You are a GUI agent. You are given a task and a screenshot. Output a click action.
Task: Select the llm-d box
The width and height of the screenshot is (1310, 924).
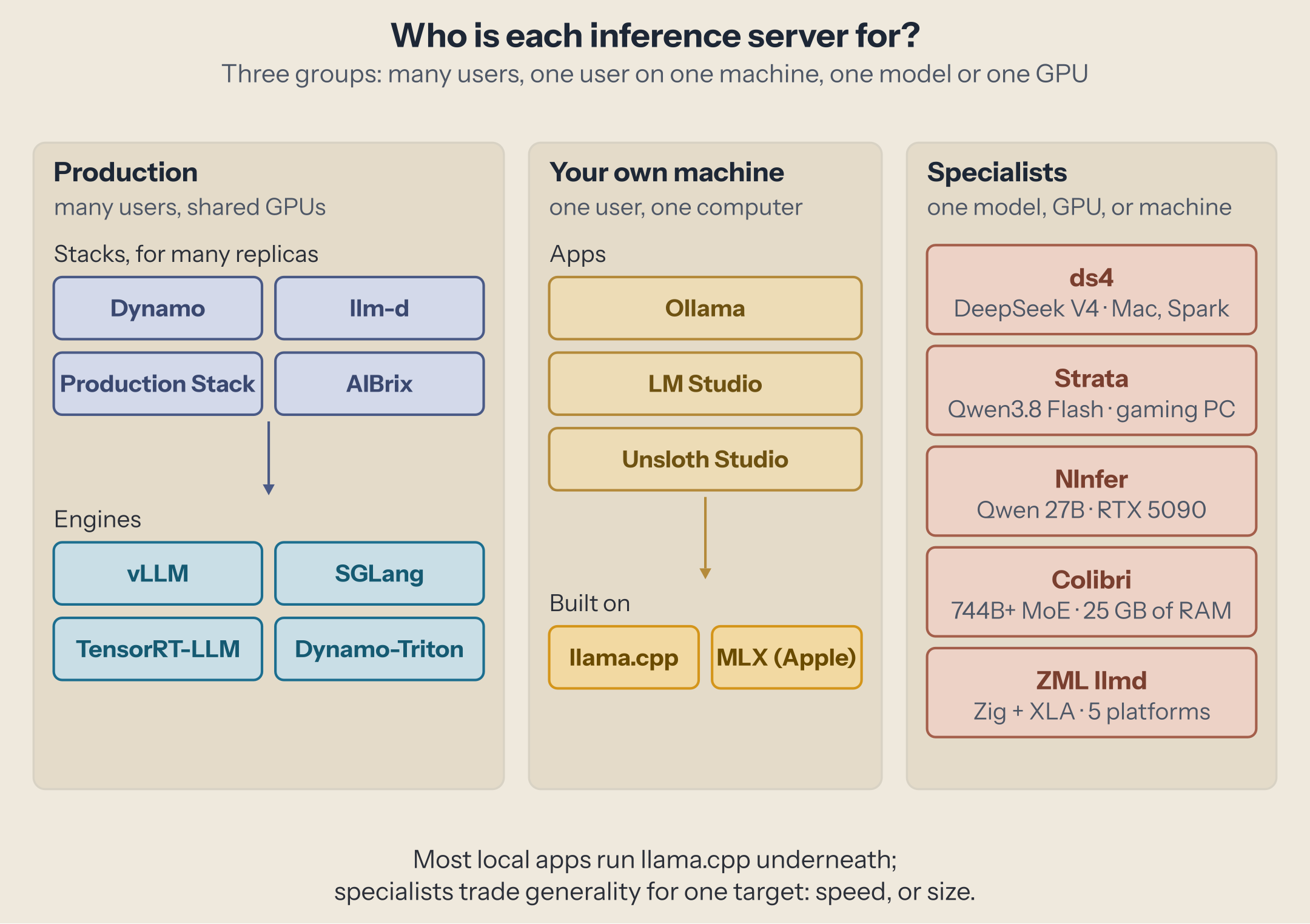point(379,308)
